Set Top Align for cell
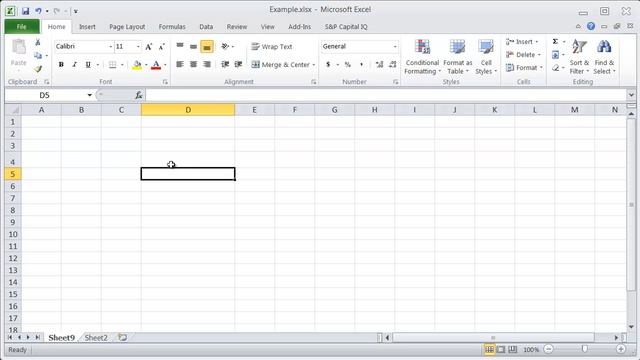640x360 pixels. coord(180,46)
